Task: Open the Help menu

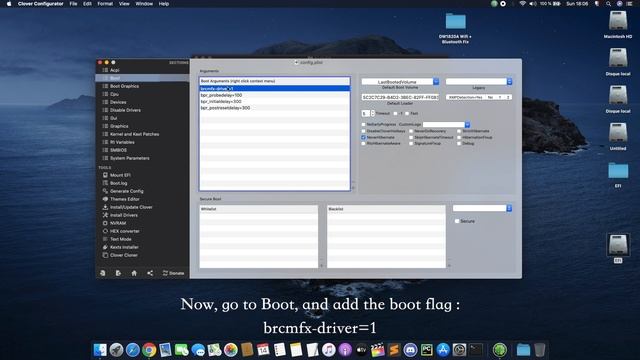Action: (164, 4)
